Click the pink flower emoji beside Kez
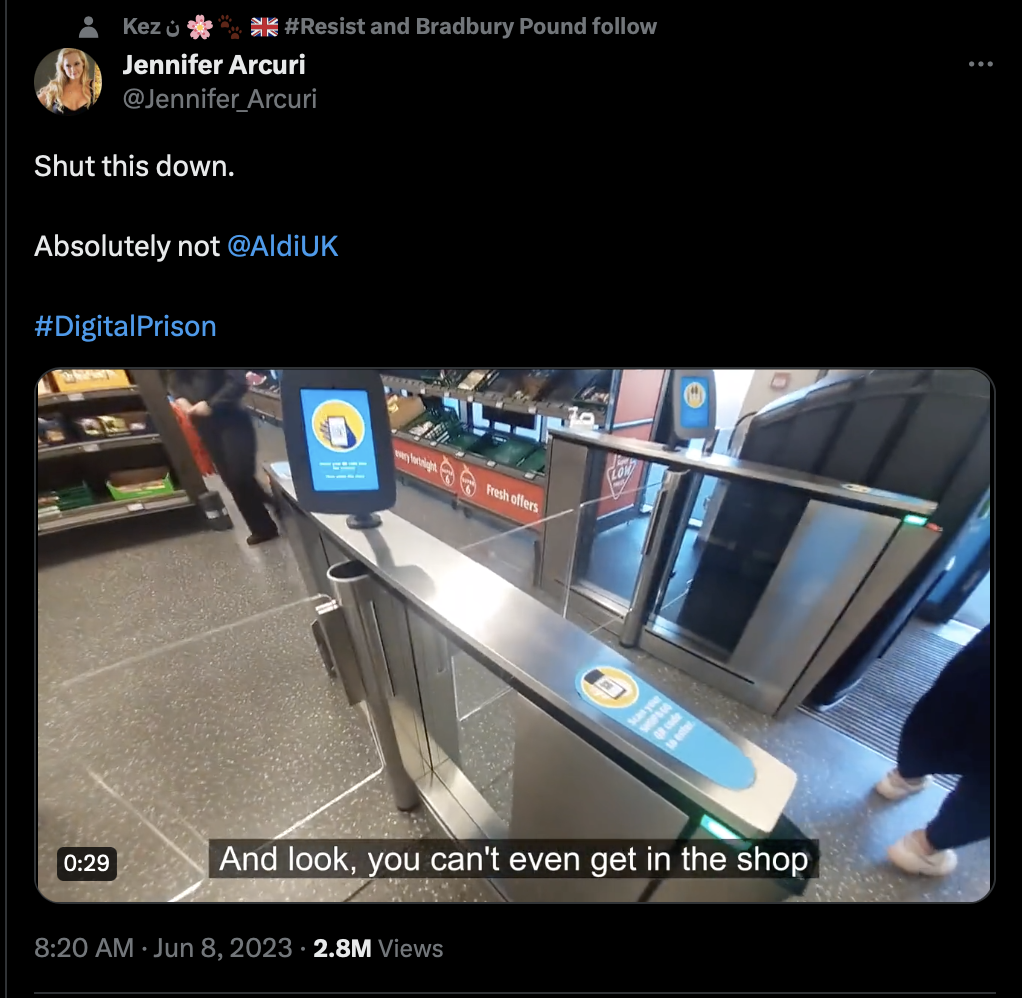Image resolution: width=1022 pixels, height=998 pixels. [199, 27]
